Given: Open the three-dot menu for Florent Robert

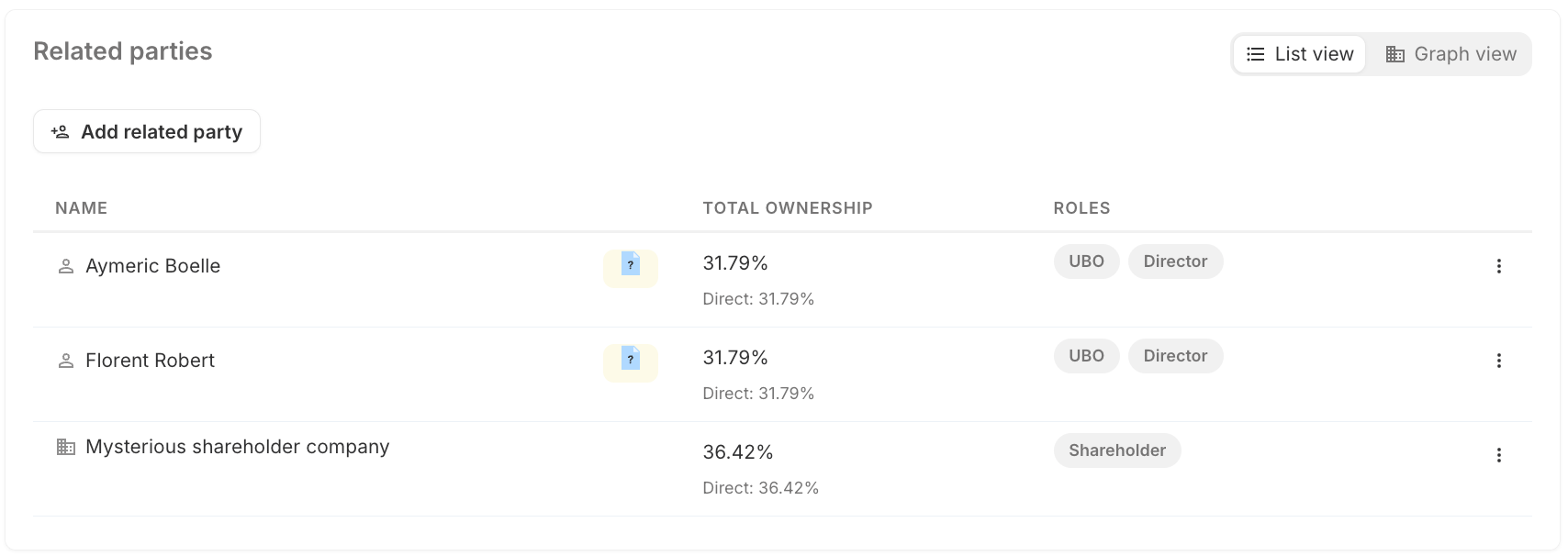Looking at the screenshot, I should point(1498,361).
